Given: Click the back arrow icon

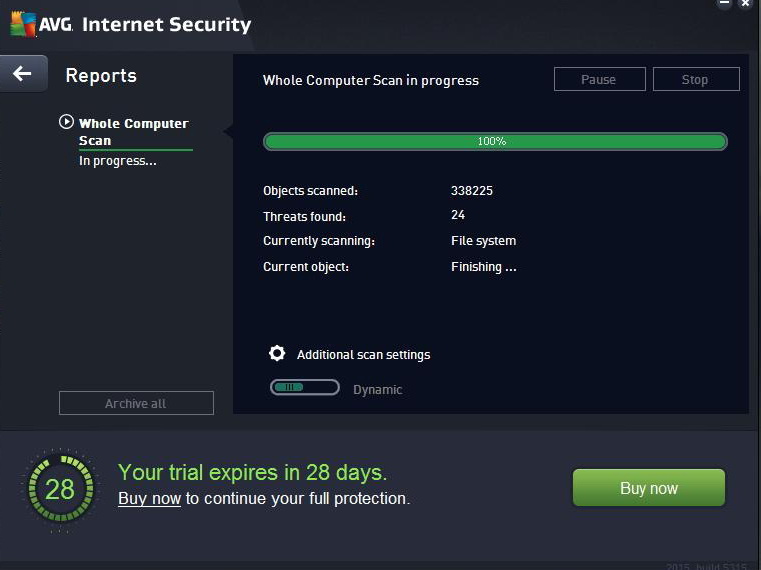Looking at the screenshot, I should 22,74.
